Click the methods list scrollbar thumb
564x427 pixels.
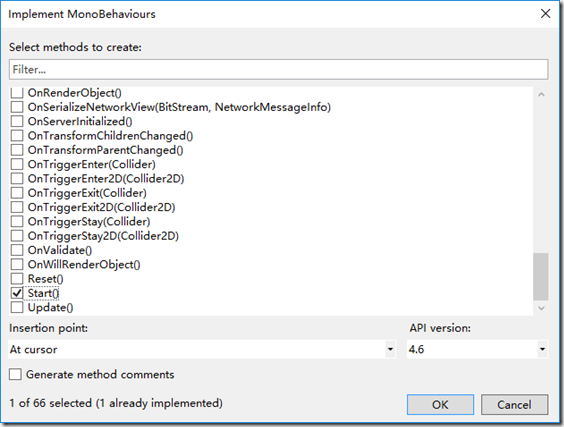(541, 276)
